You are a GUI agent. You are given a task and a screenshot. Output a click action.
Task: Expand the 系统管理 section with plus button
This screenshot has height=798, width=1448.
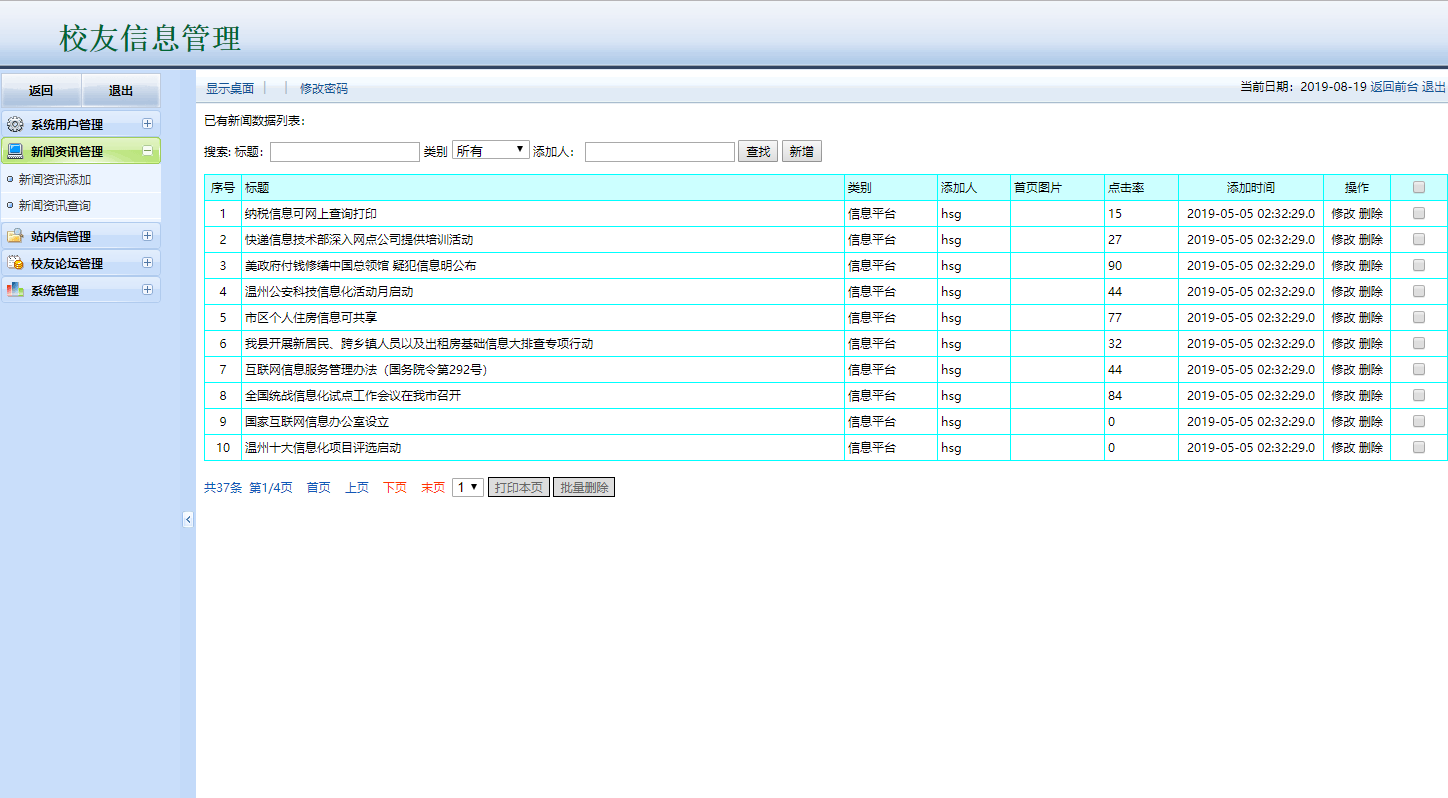pos(150,289)
